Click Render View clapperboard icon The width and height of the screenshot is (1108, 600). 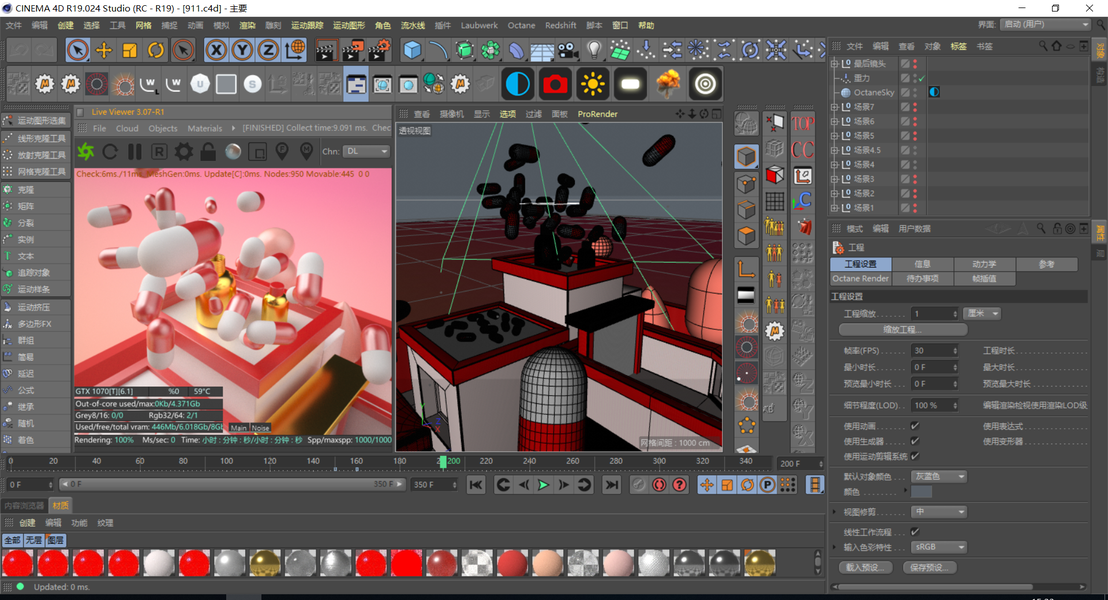point(325,50)
